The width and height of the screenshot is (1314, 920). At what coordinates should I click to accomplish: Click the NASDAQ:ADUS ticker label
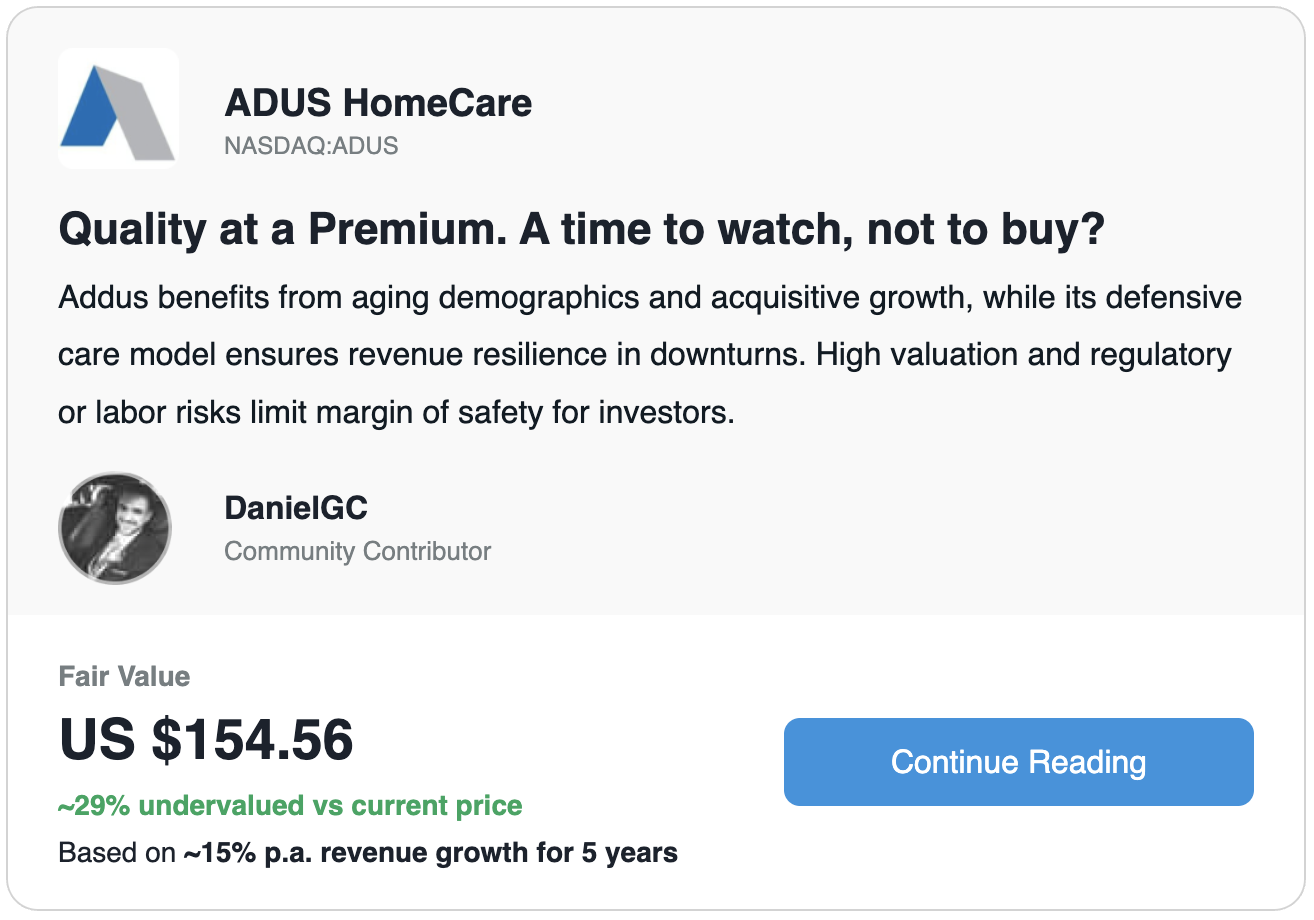click(x=311, y=146)
